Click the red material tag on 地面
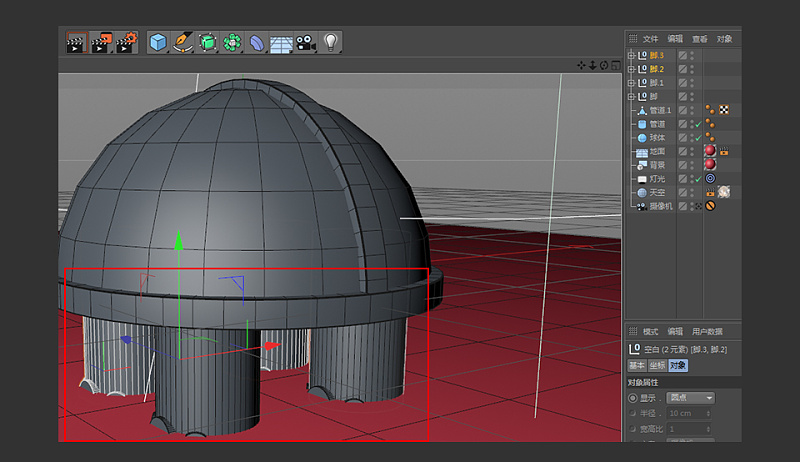 [x=710, y=151]
